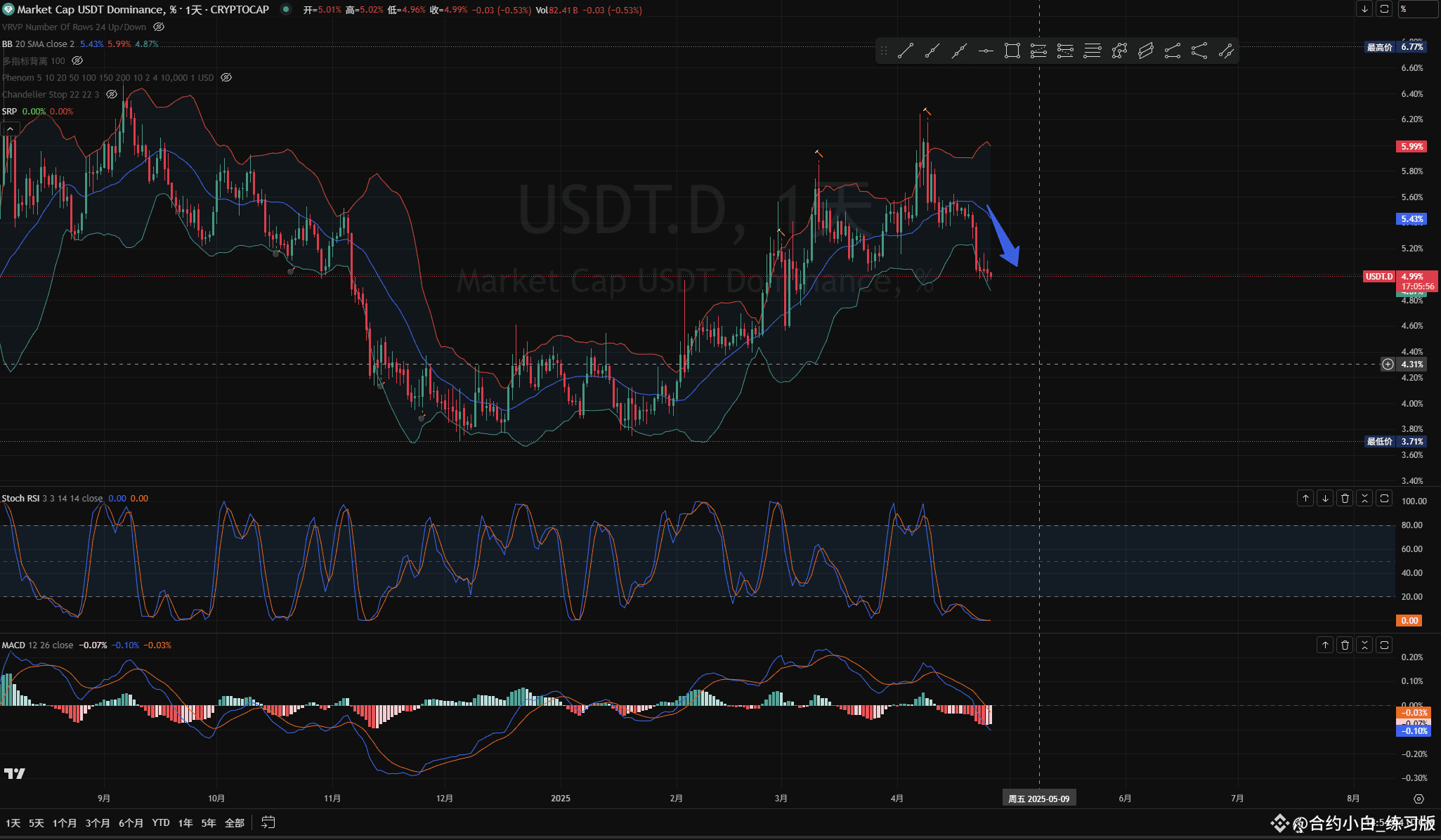Click the red 5.99% upper band label

pyautogui.click(x=1411, y=146)
